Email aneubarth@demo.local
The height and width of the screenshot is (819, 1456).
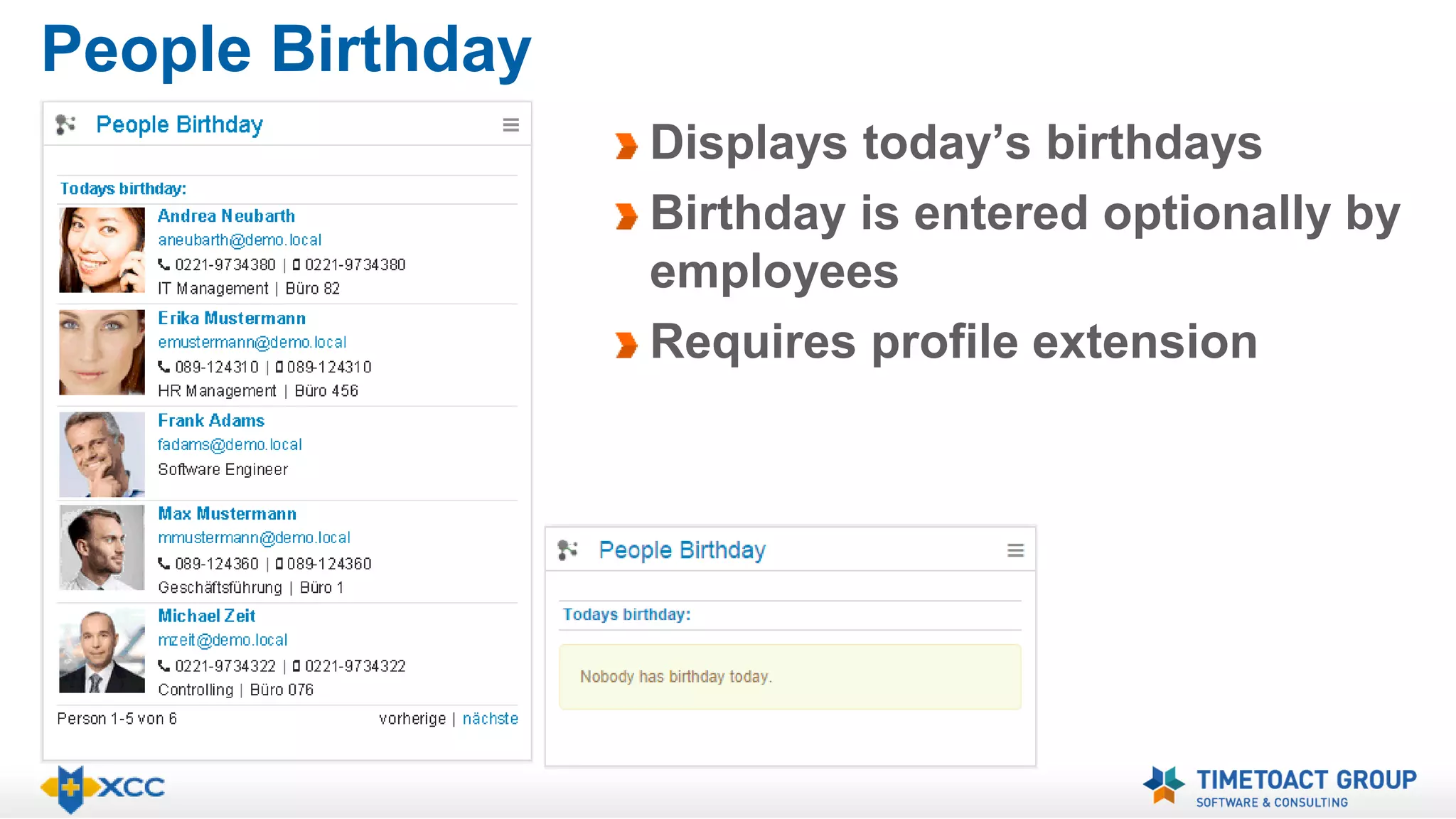click(240, 240)
